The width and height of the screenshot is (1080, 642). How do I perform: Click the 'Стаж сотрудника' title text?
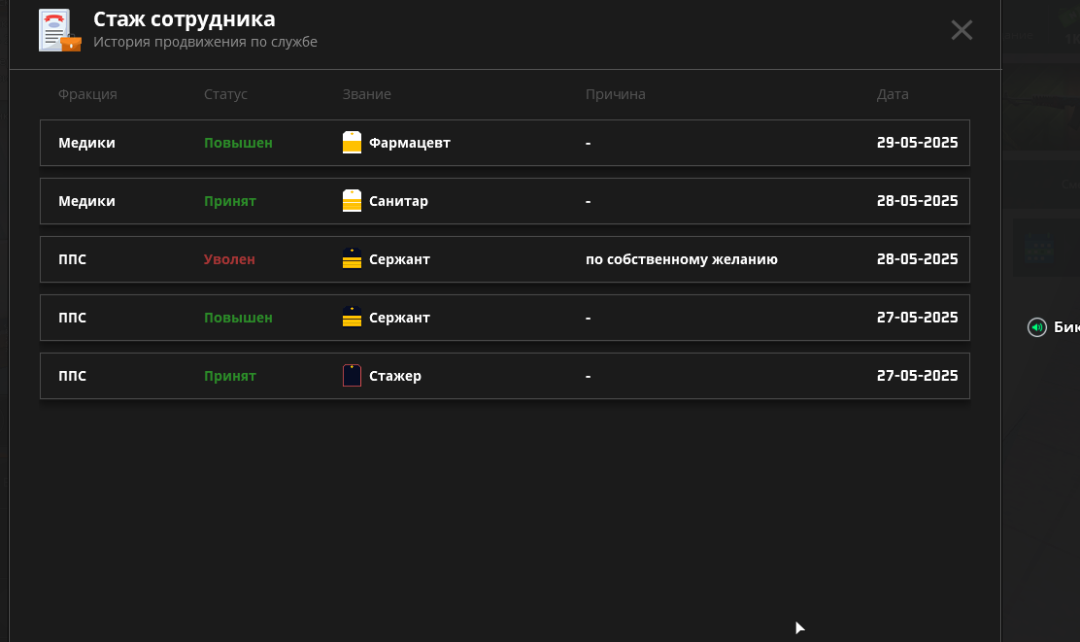[184, 19]
